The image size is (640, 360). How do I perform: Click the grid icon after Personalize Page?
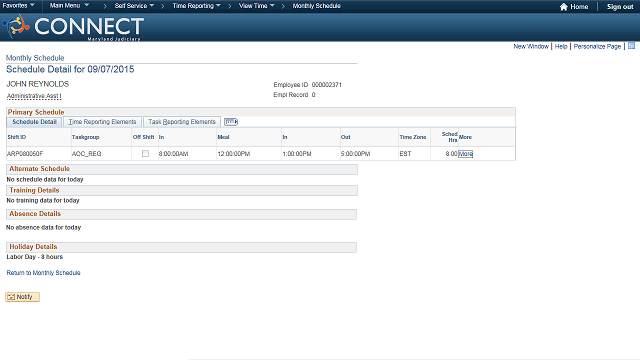[631, 46]
